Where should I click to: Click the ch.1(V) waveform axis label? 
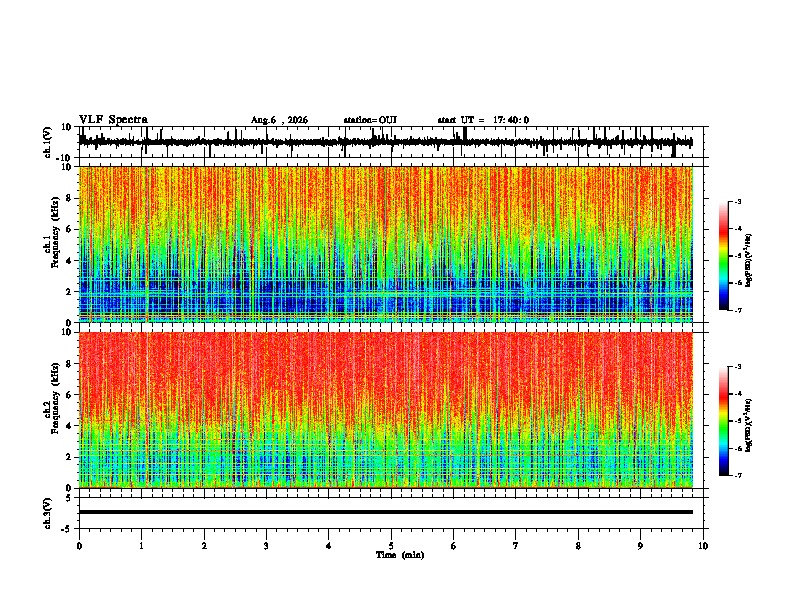click(48, 142)
